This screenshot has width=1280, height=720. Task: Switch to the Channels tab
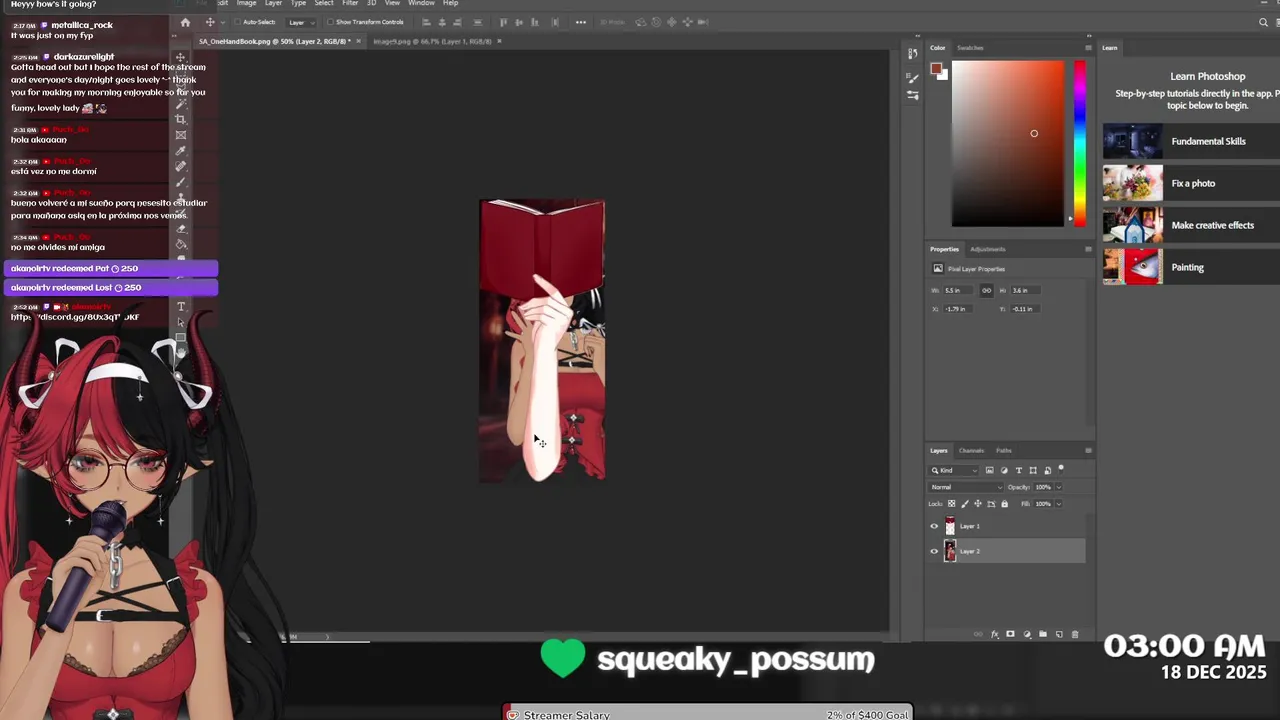pyautogui.click(x=971, y=450)
